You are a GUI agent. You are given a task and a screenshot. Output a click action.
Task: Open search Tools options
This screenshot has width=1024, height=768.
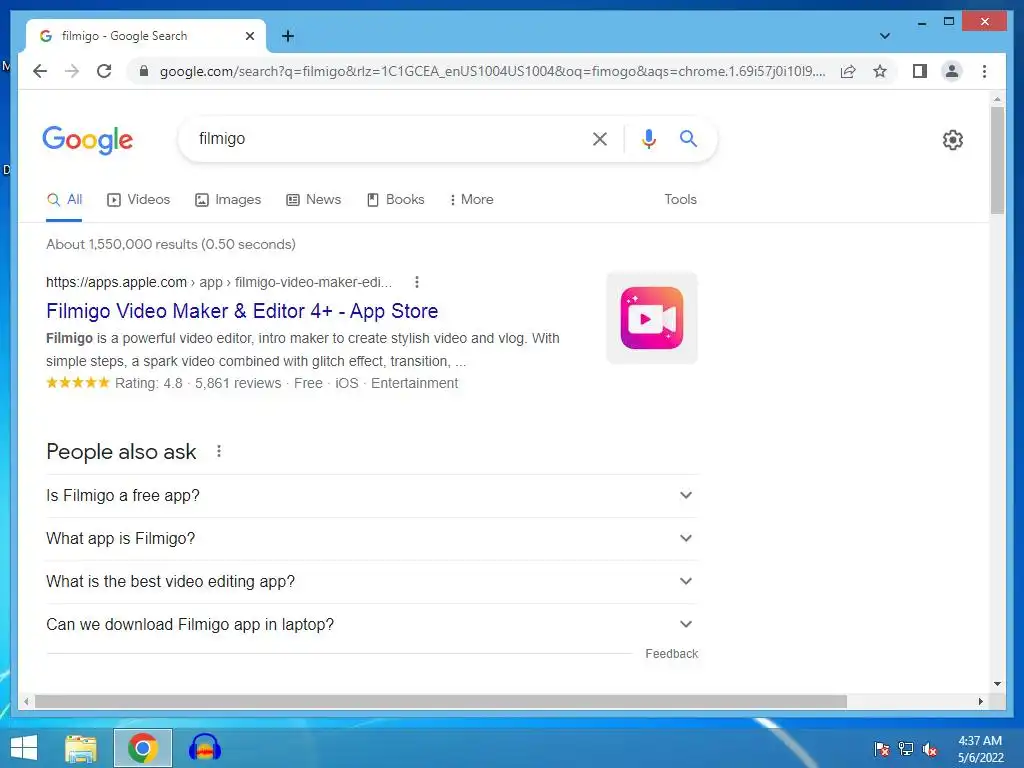(x=680, y=200)
